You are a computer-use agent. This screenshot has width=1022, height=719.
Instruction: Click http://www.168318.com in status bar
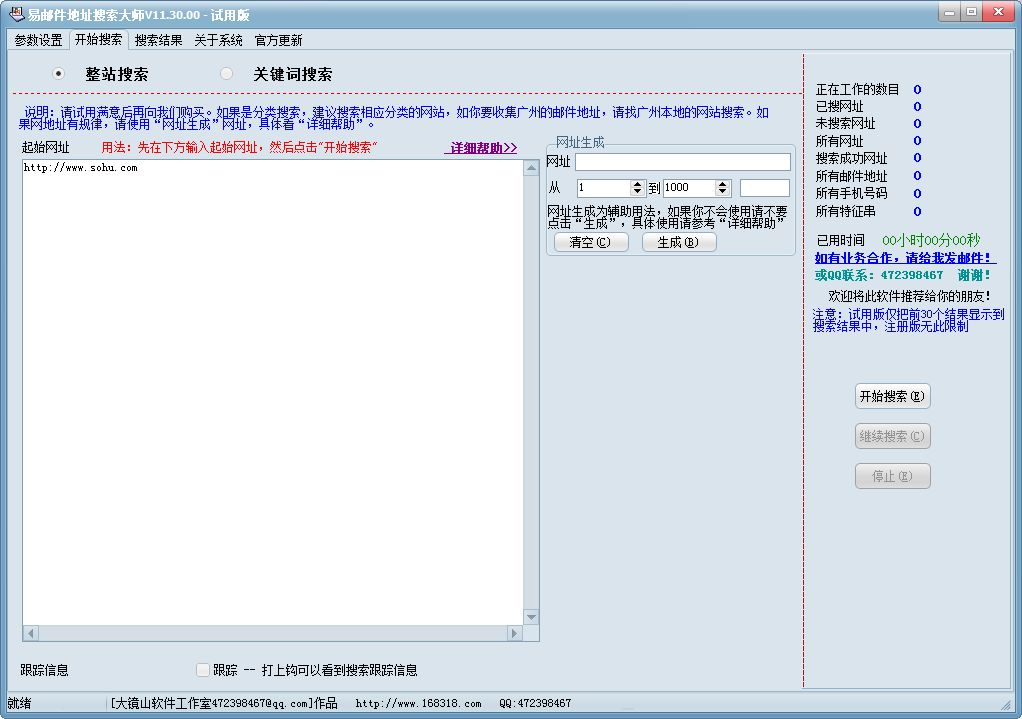[418, 703]
